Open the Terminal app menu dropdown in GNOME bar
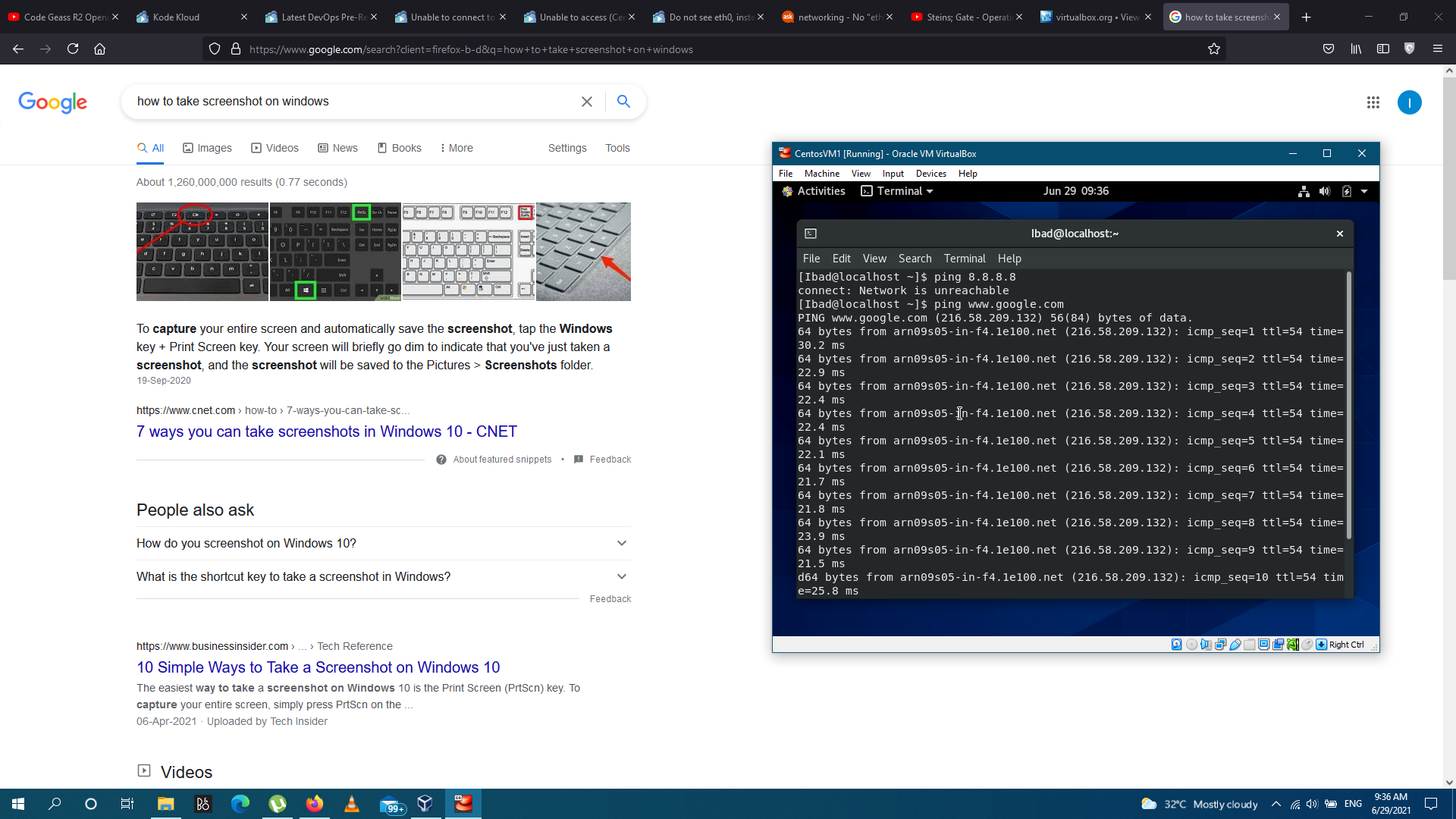The image size is (1456, 819). point(897,191)
